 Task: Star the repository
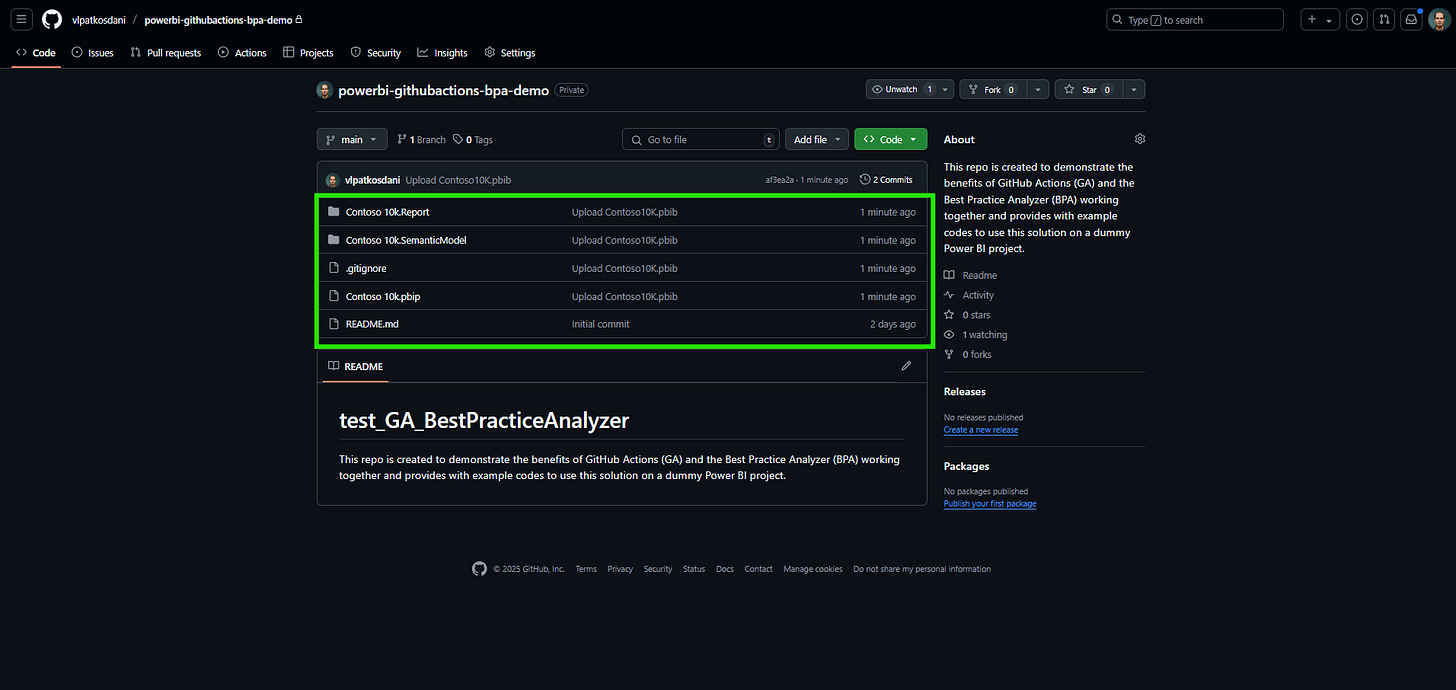click(x=1088, y=90)
